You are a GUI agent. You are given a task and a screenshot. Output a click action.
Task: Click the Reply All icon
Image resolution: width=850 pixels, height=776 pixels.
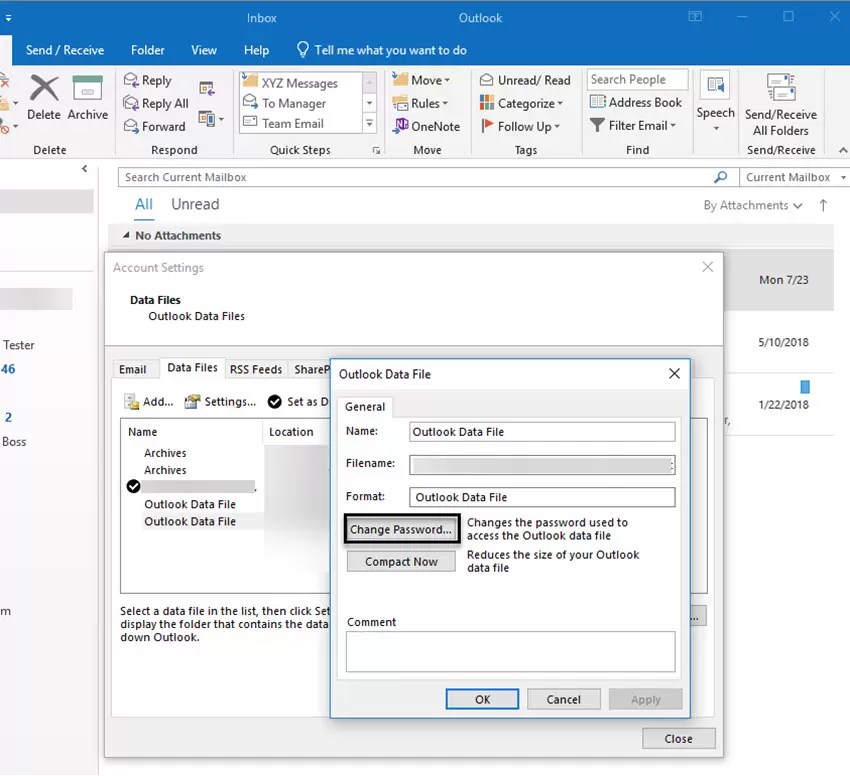click(131, 103)
